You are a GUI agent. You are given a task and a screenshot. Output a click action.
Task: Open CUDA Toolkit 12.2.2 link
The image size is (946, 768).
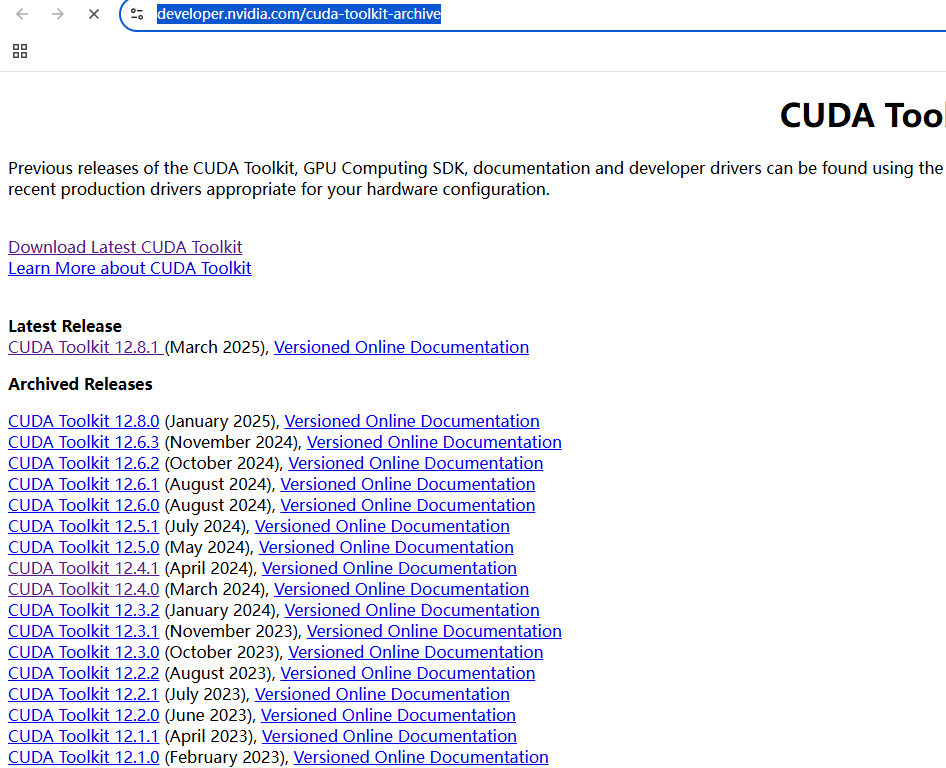pyautogui.click(x=84, y=674)
